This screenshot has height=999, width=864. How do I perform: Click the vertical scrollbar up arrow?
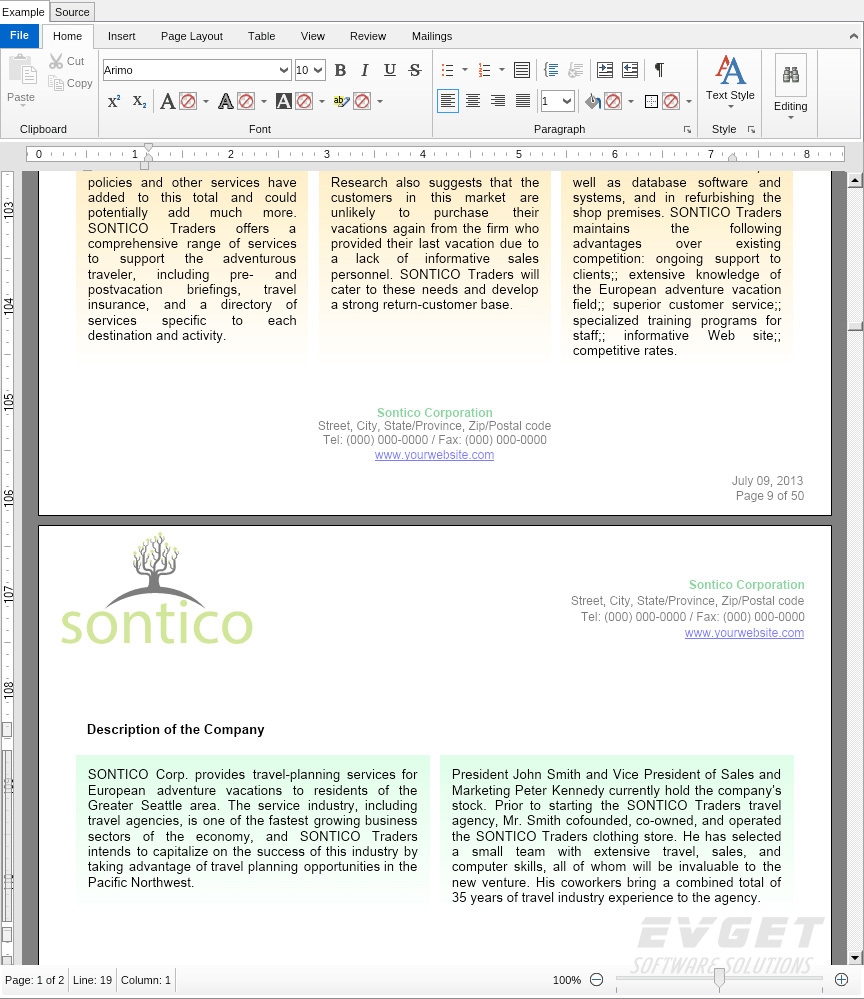[x=855, y=180]
